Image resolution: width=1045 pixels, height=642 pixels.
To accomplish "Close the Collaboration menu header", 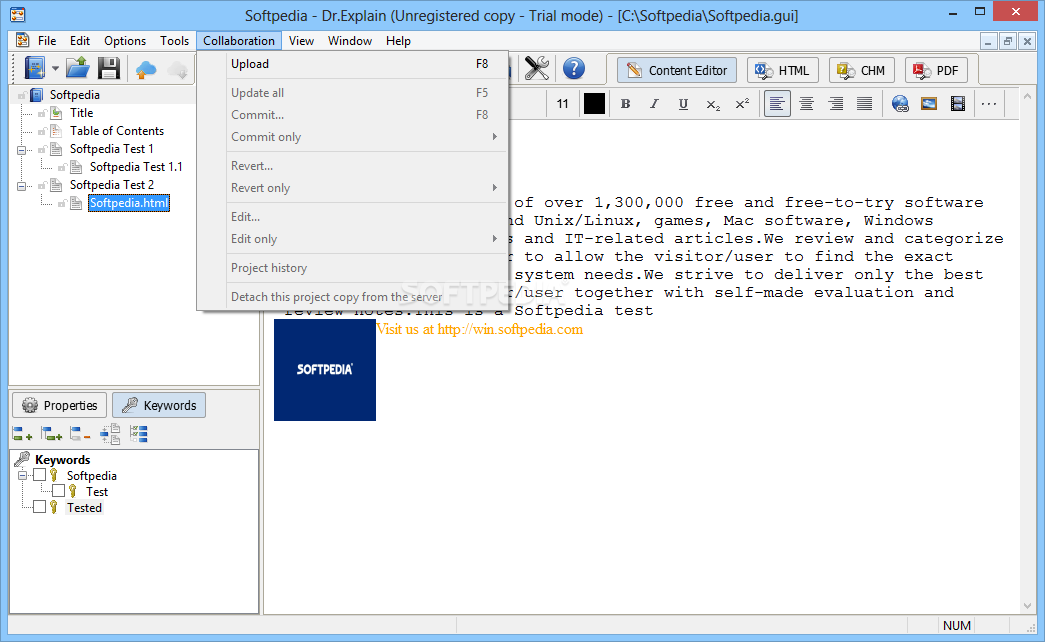I will (x=239, y=41).
